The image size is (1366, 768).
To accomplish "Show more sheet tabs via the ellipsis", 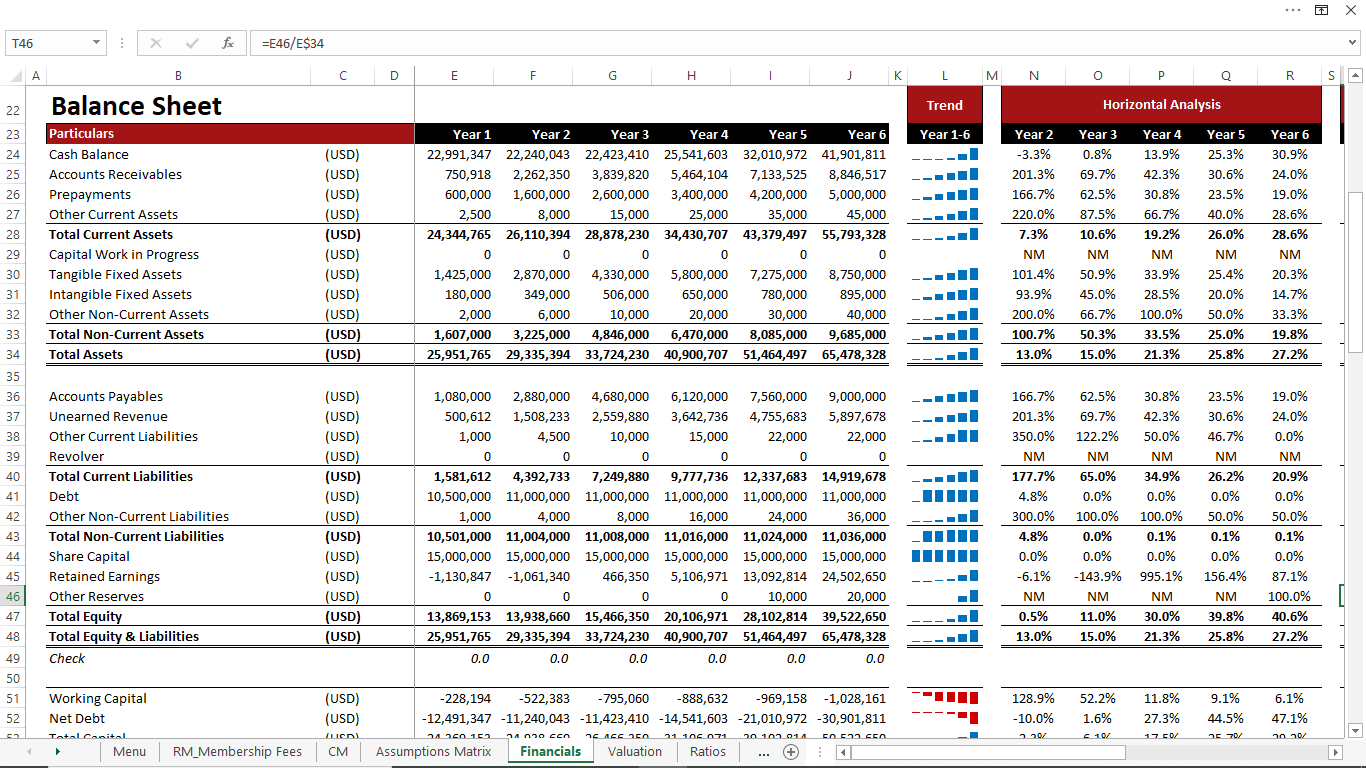I will pyautogui.click(x=764, y=752).
